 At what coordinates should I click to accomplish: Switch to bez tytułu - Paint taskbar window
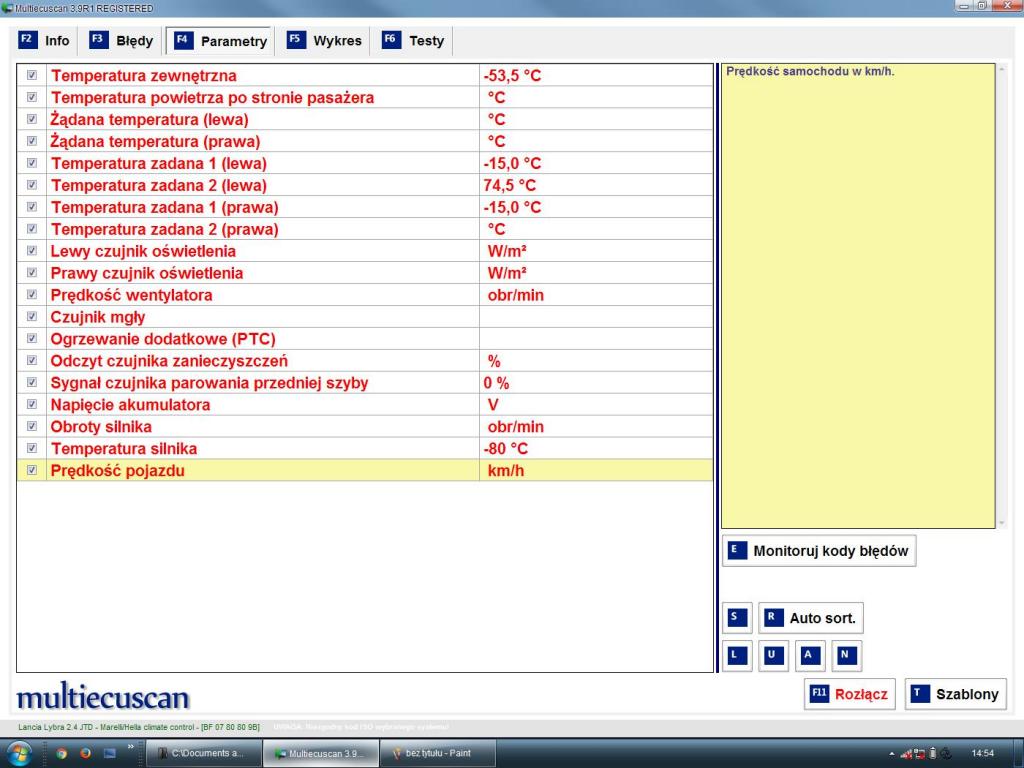(x=438, y=753)
